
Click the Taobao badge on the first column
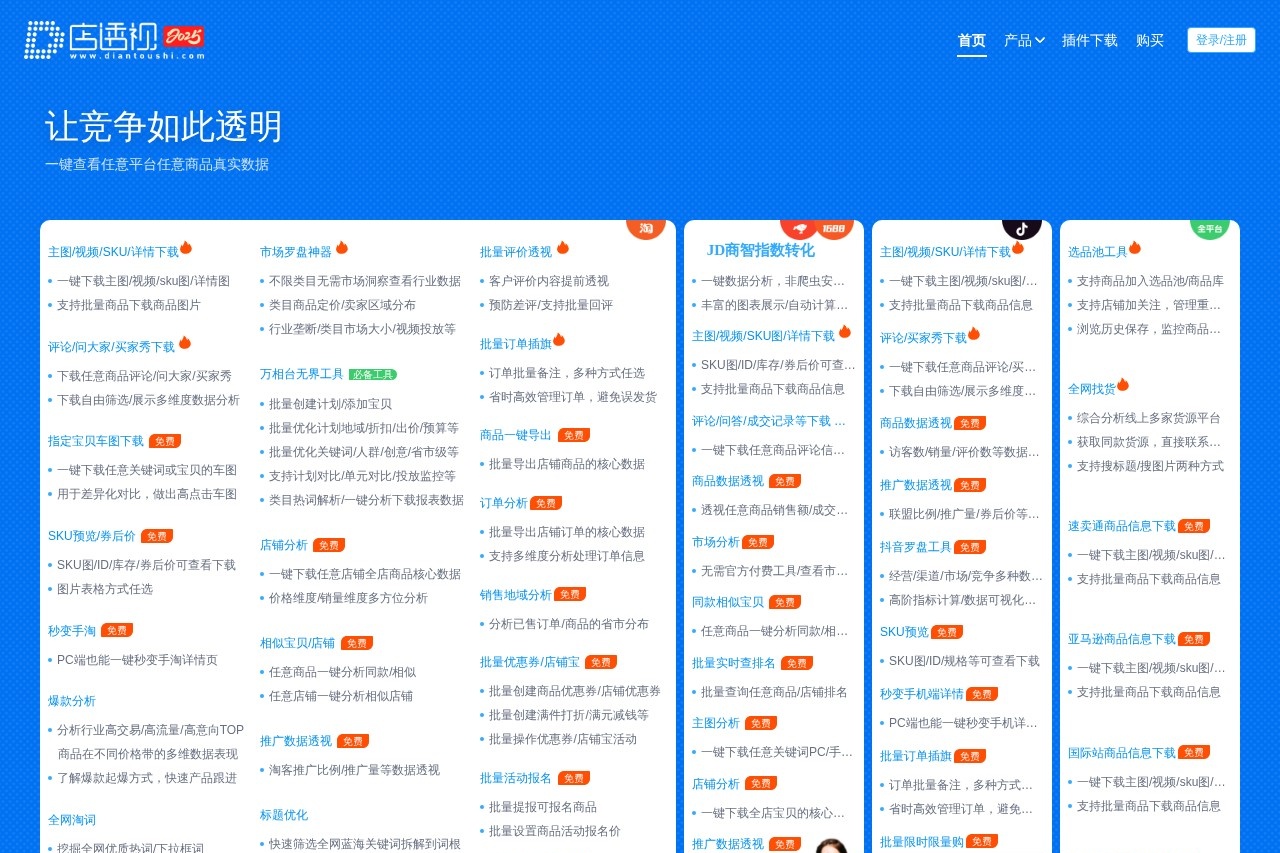coord(648,228)
